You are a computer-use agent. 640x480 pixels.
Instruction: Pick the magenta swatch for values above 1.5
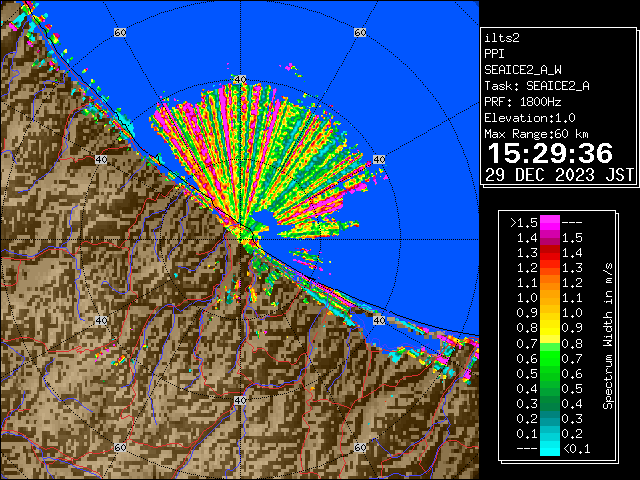tap(550, 223)
